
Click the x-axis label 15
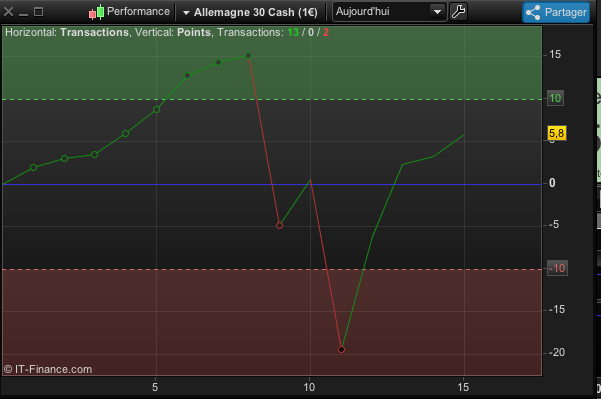click(x=463, y=387)
